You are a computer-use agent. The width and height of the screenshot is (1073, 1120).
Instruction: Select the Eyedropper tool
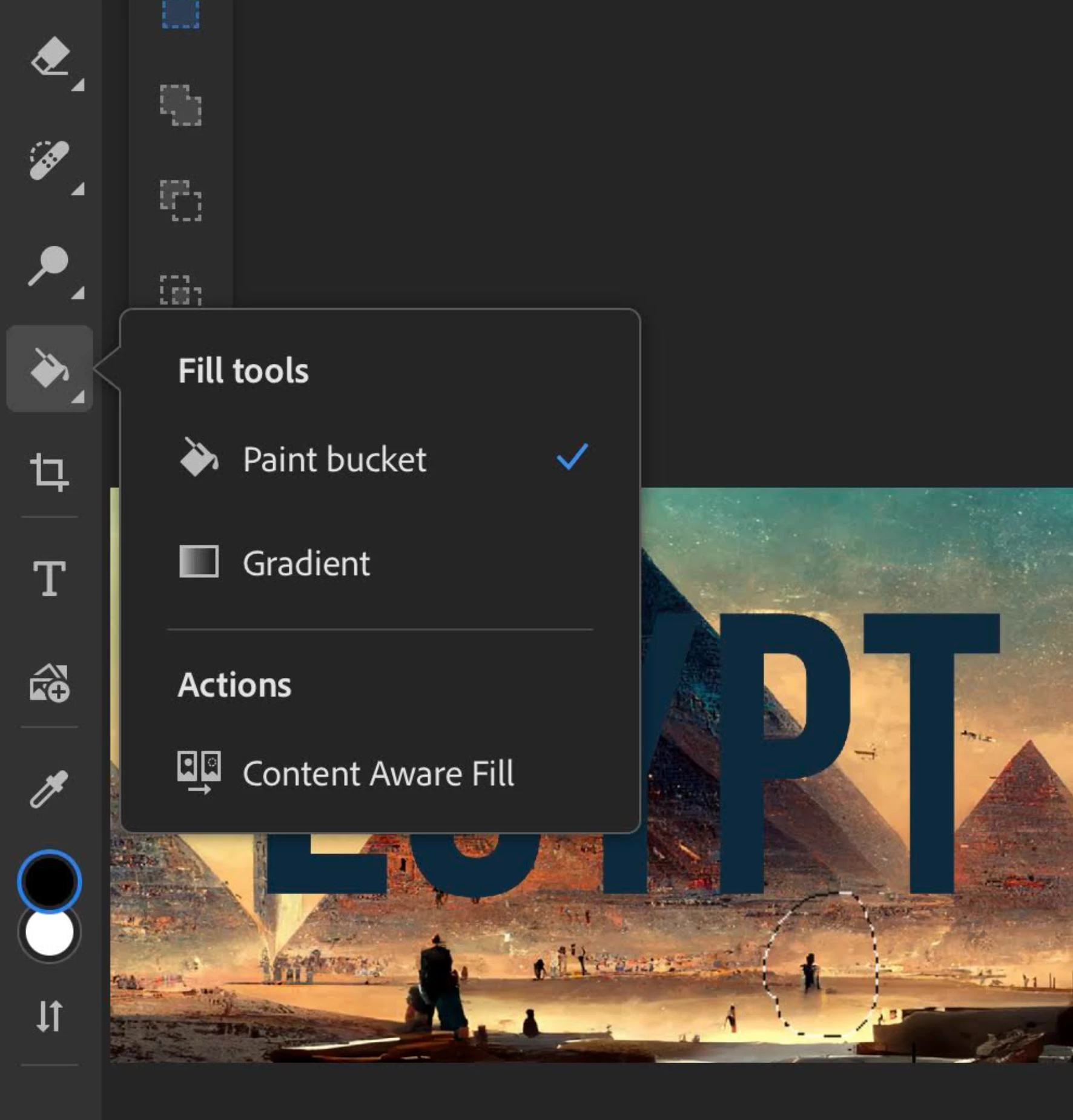(x=49, y=789)
